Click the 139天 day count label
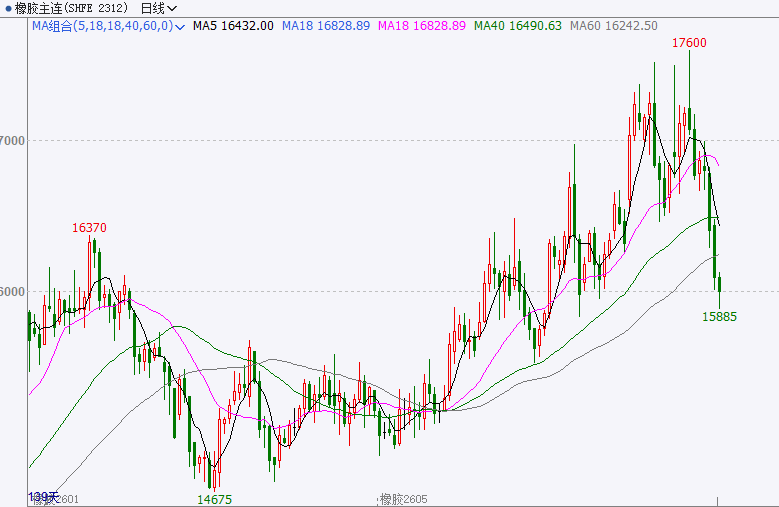Image resolution: width=779 pixels, height=507 pixels. 43,495
